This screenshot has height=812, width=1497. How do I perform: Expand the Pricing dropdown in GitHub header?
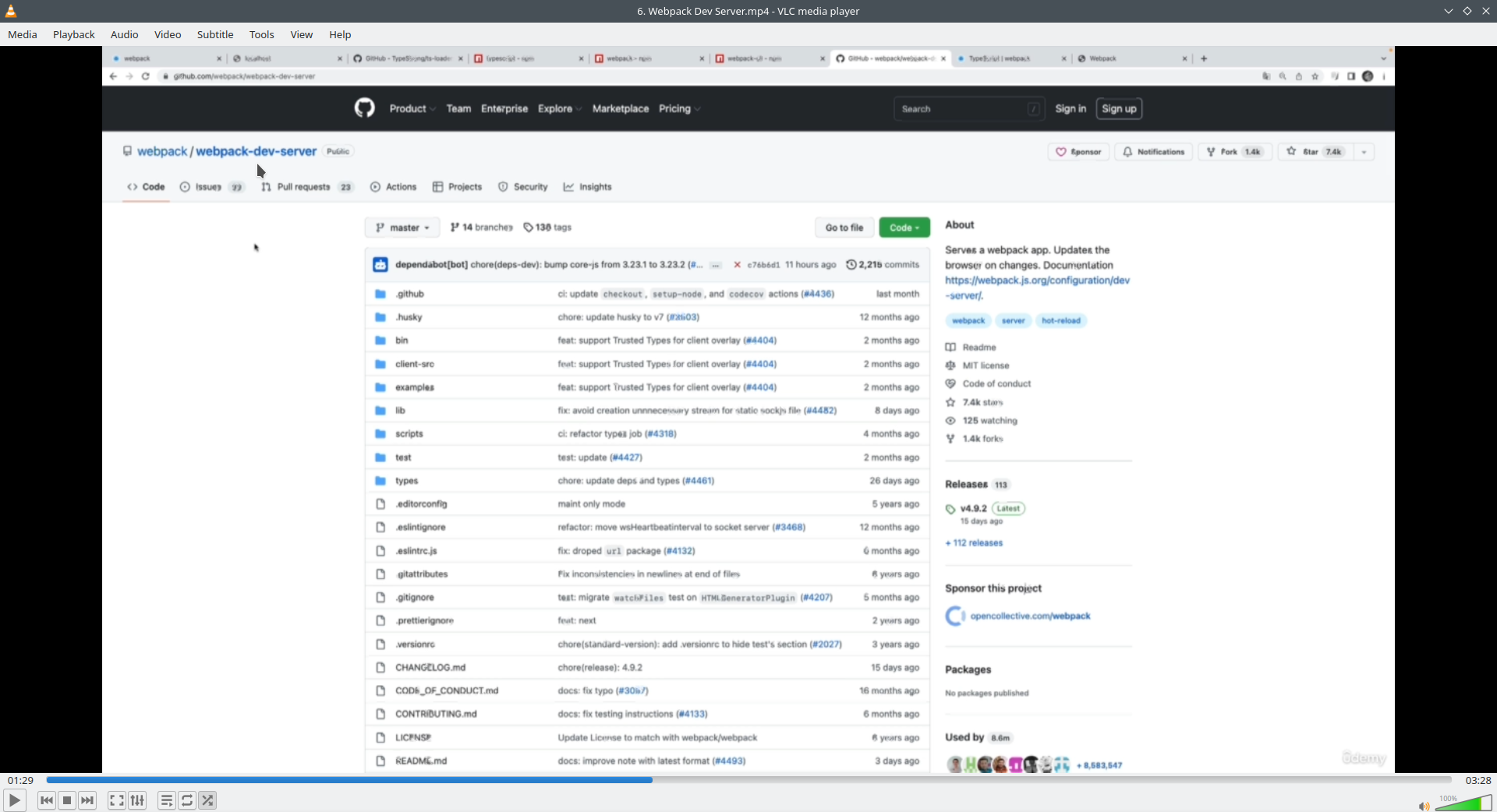point(679,109)
